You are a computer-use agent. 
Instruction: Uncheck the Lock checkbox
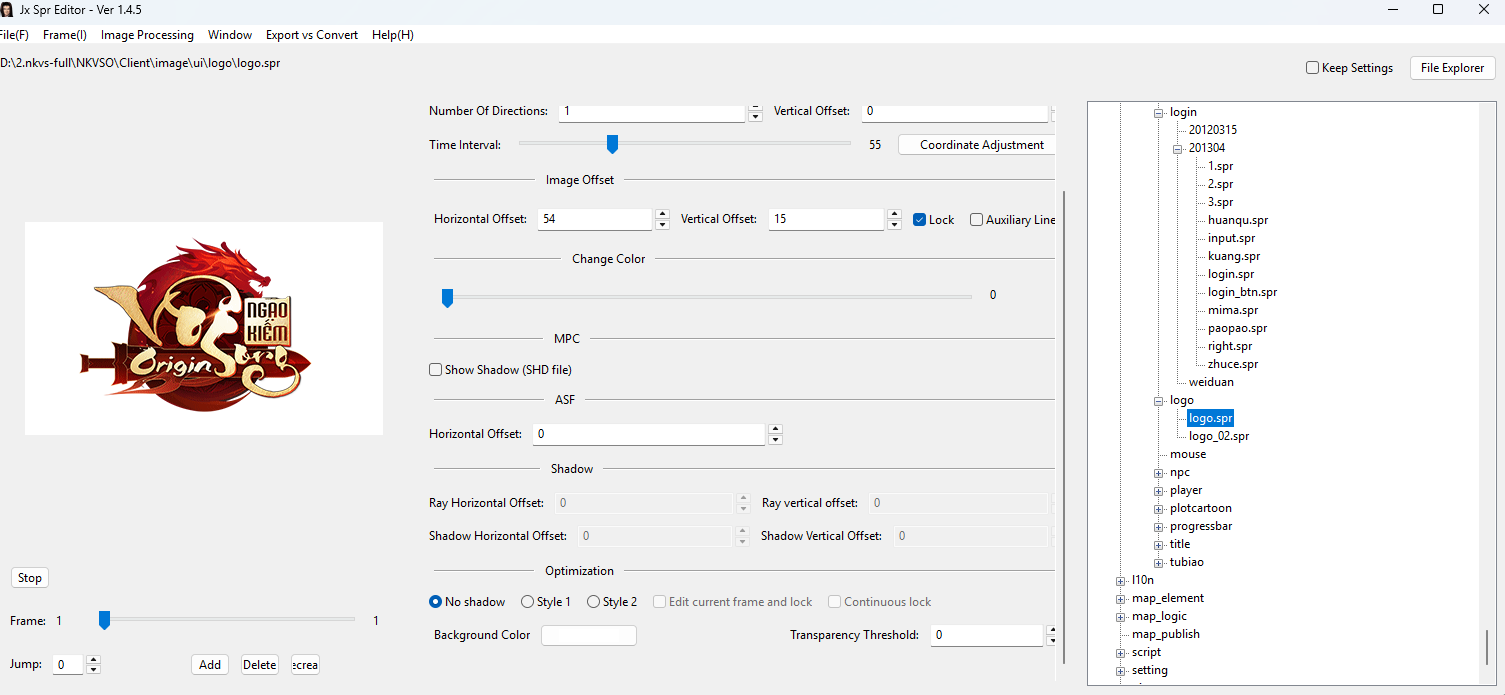pos(920,220)
